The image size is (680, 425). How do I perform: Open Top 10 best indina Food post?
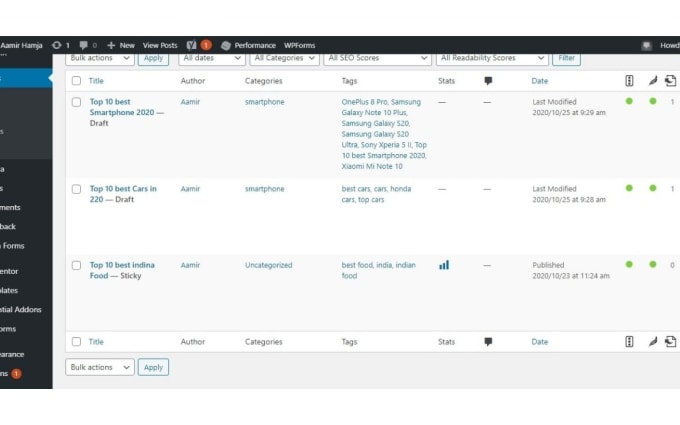122,270
